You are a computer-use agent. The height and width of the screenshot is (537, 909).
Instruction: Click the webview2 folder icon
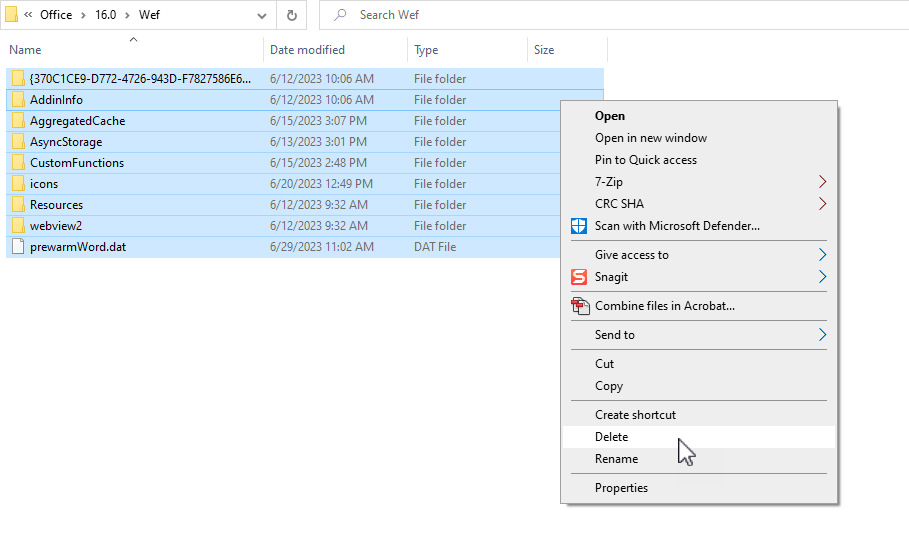18,226
